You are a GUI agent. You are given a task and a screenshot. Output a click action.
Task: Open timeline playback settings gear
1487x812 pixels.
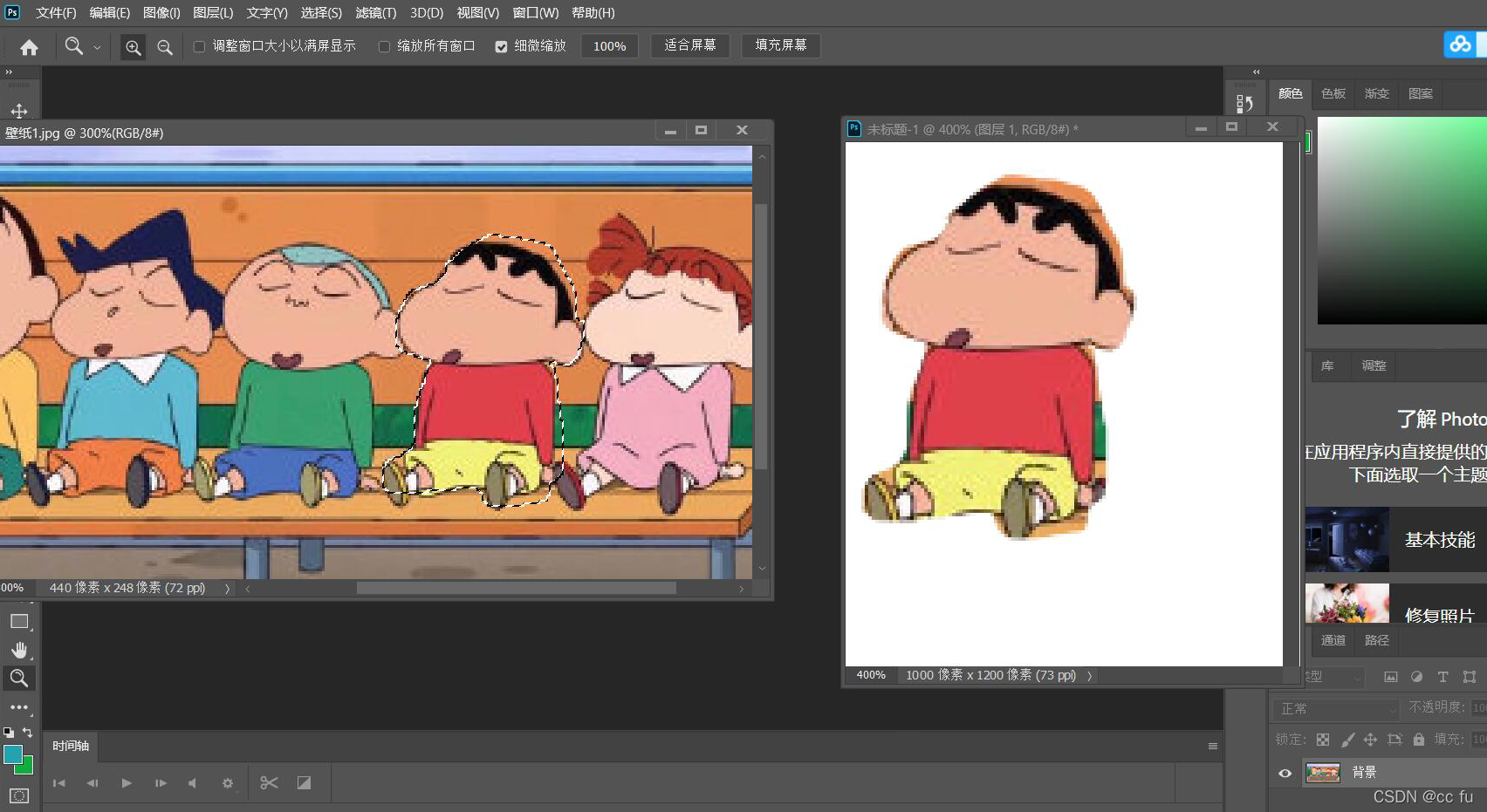coord(228,783)
